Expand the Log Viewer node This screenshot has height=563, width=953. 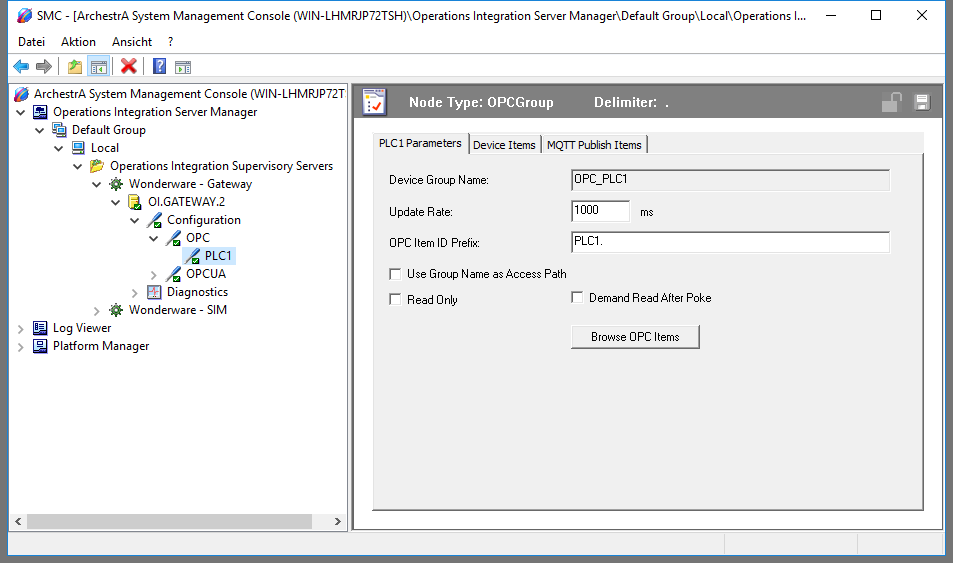(x=21, y=328)
